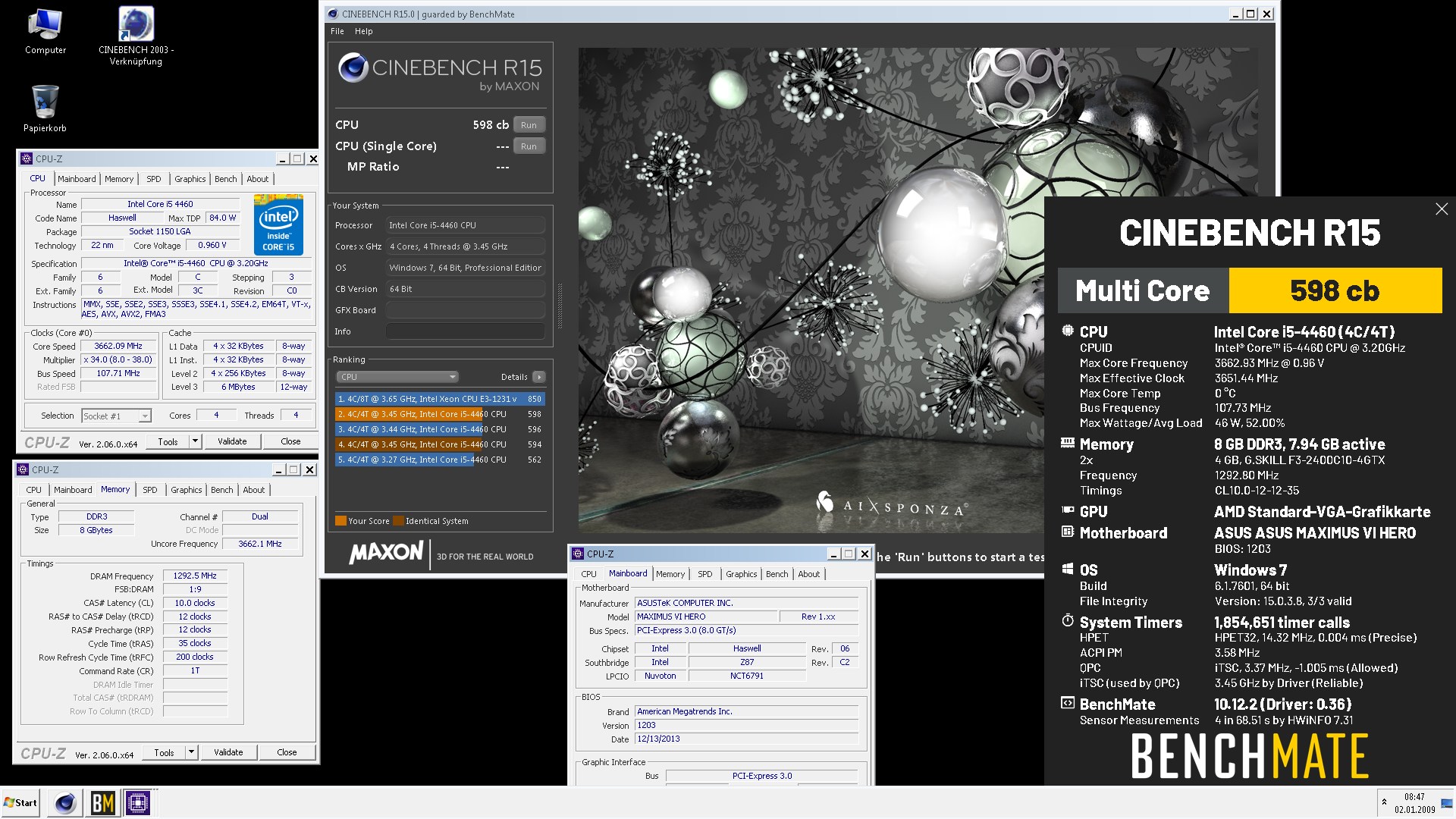
Task: Click the Start button on the taskbar
Action: 20,802
